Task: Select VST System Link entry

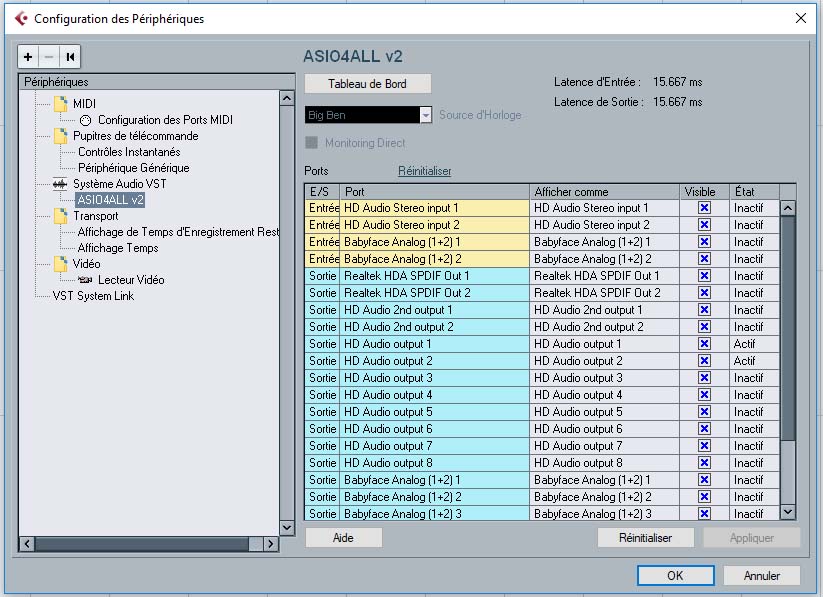Action: coord(93,296)
